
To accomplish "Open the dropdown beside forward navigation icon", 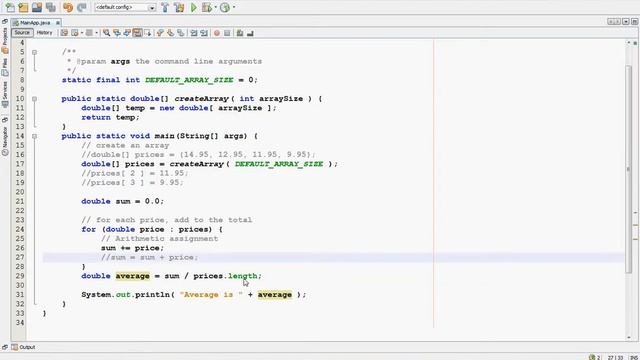I will point(96,33).
